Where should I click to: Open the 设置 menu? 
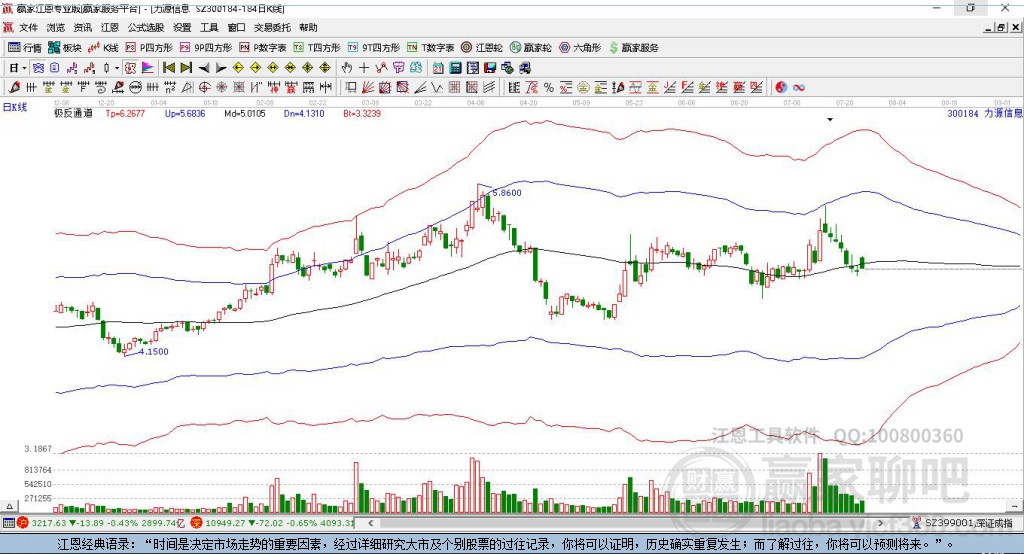(182, 27)
